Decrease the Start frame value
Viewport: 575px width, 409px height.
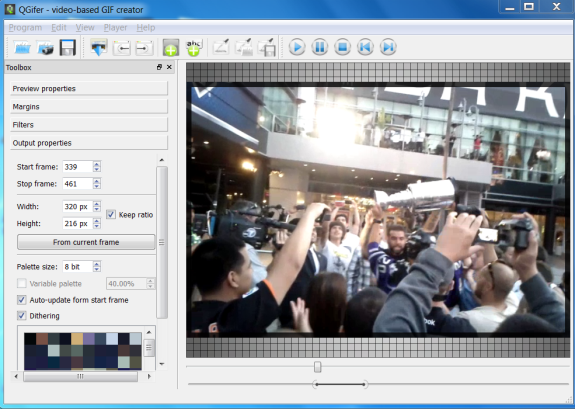96,169
